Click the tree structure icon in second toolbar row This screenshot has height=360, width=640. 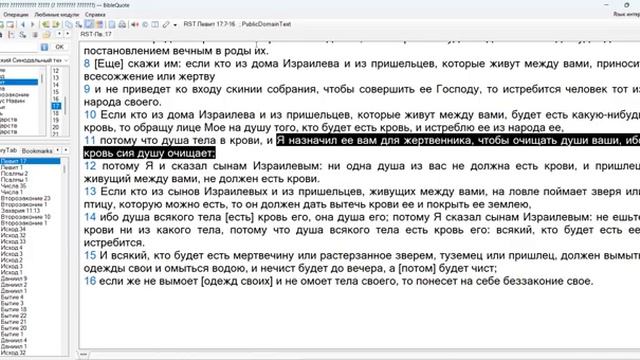tap(11, 35)
